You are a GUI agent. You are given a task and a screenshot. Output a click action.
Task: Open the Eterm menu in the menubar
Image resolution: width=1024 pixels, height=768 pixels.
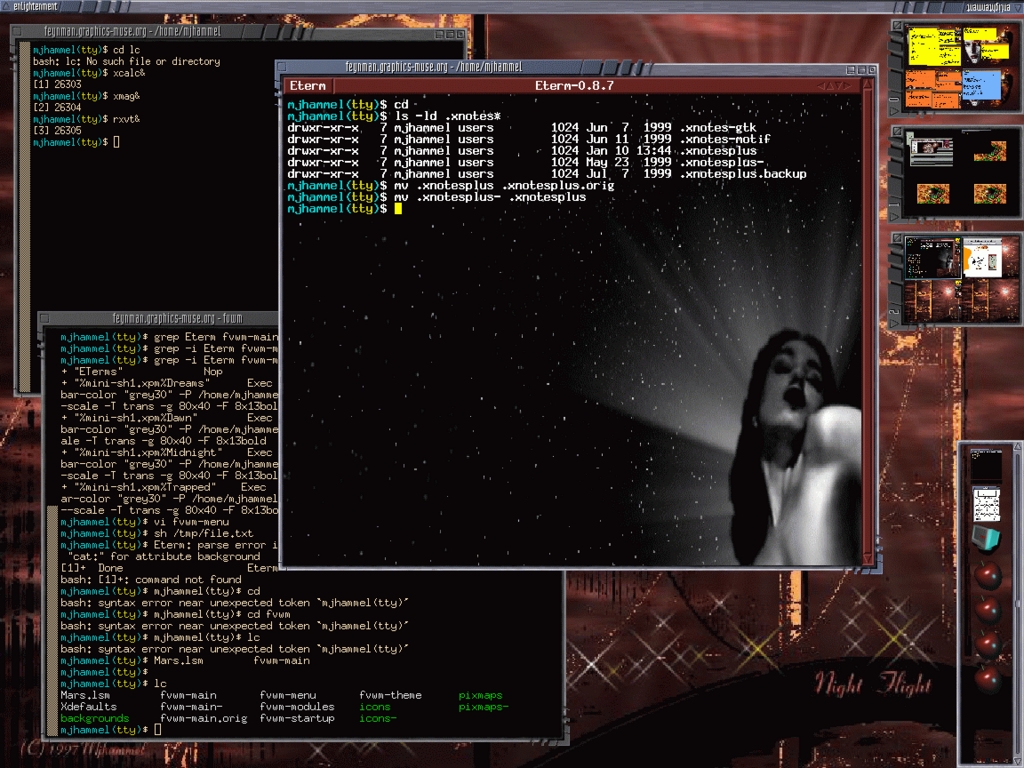pyautogui.click(x=306, y=86)
